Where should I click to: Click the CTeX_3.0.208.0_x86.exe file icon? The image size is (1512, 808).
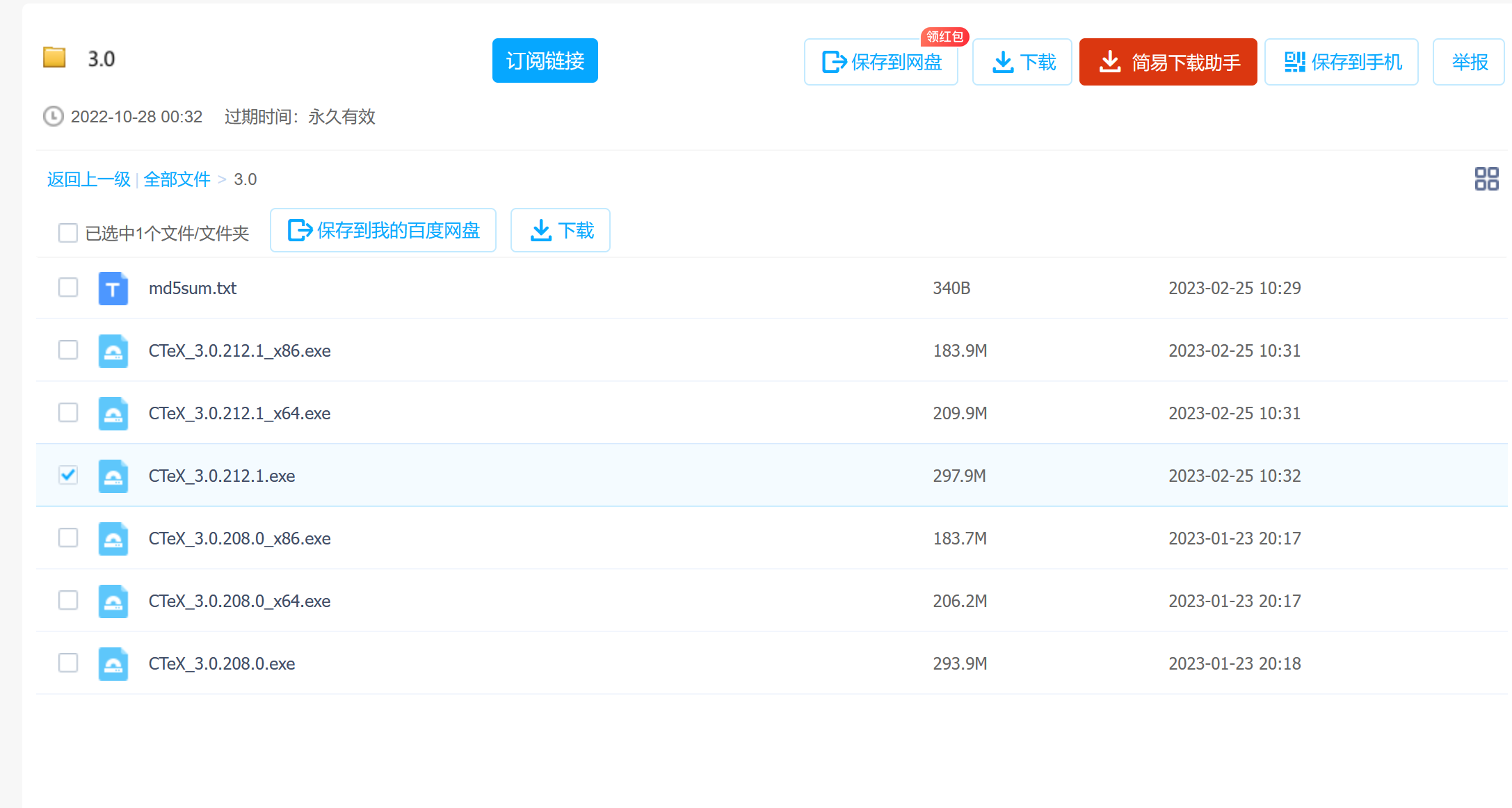coord(113,538)
